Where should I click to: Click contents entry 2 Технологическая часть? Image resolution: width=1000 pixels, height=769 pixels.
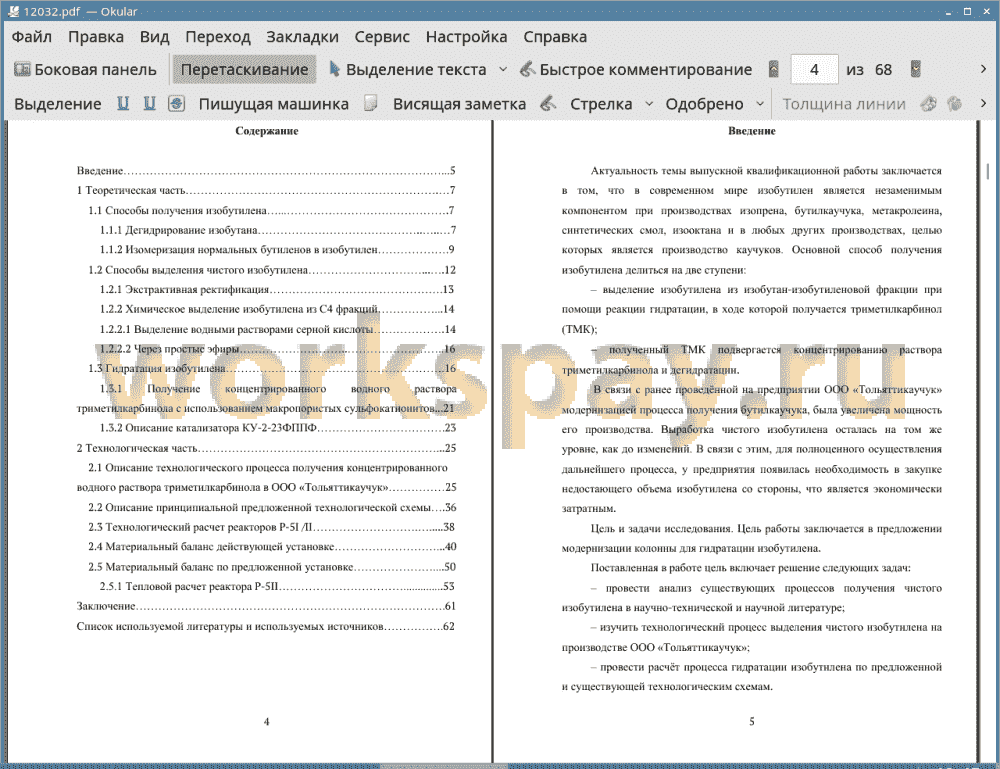click(267, 448)
